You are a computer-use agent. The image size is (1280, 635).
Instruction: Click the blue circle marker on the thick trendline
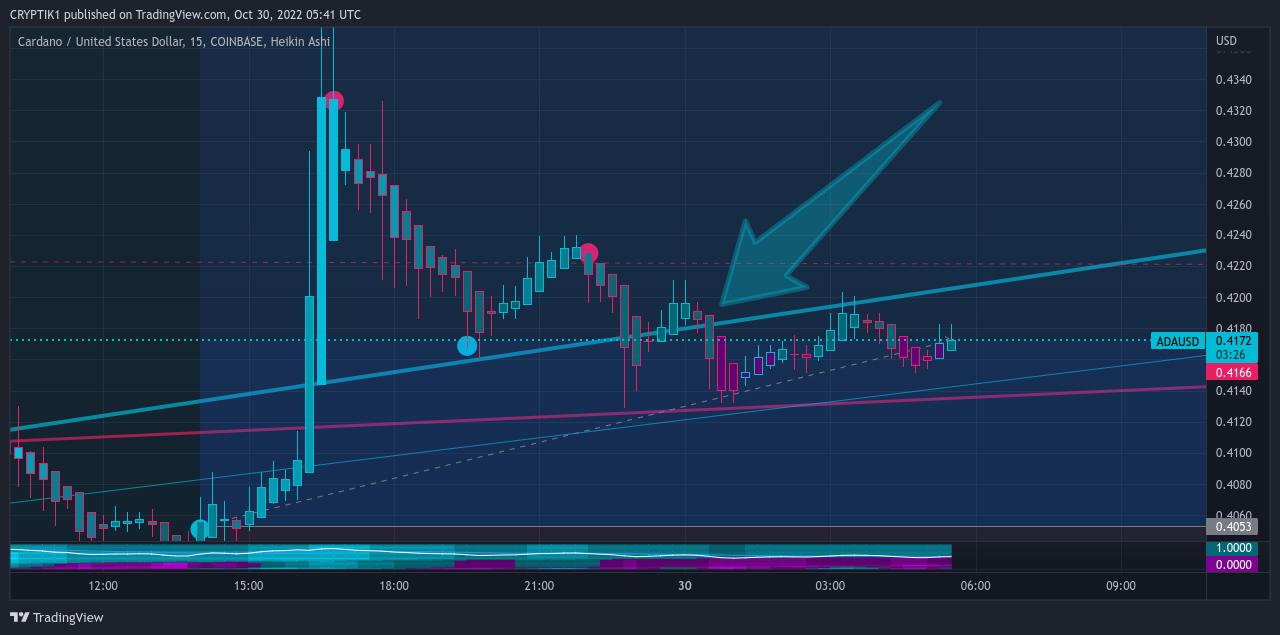[x=467, y=346]
